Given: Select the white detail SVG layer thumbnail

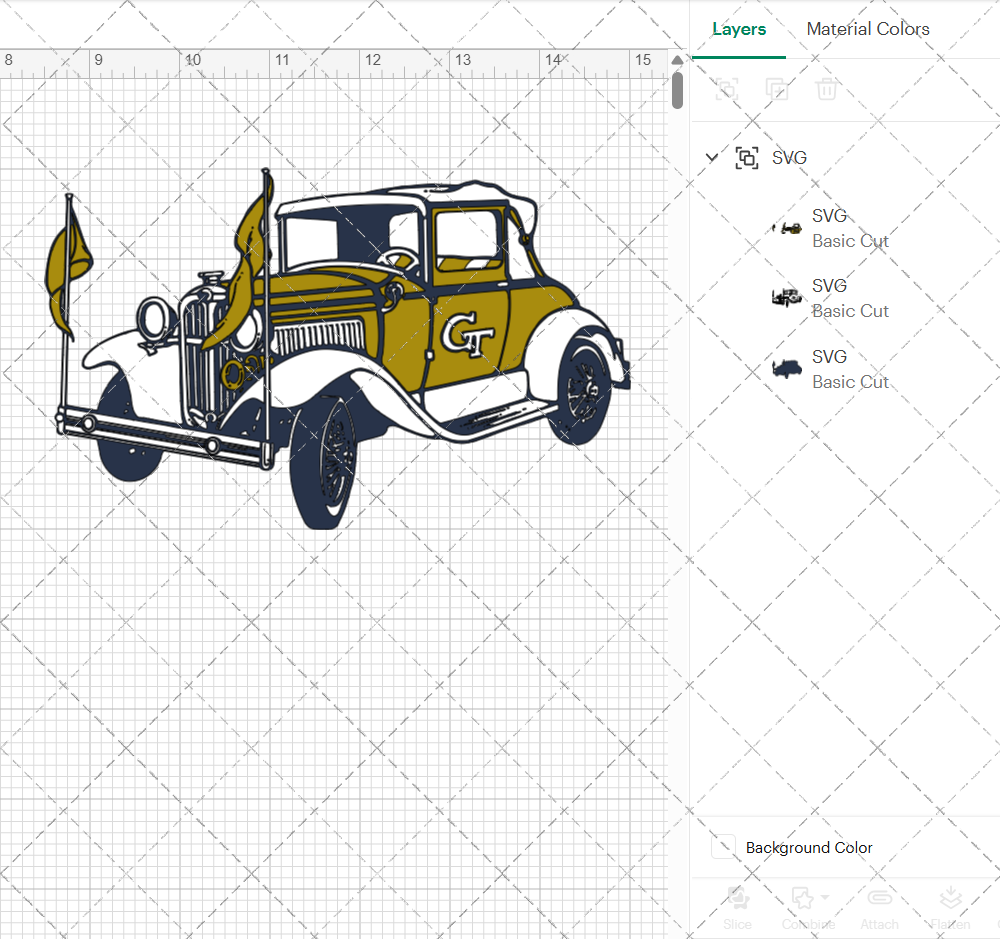Looking at the screenshot, I should coord(787,297).
